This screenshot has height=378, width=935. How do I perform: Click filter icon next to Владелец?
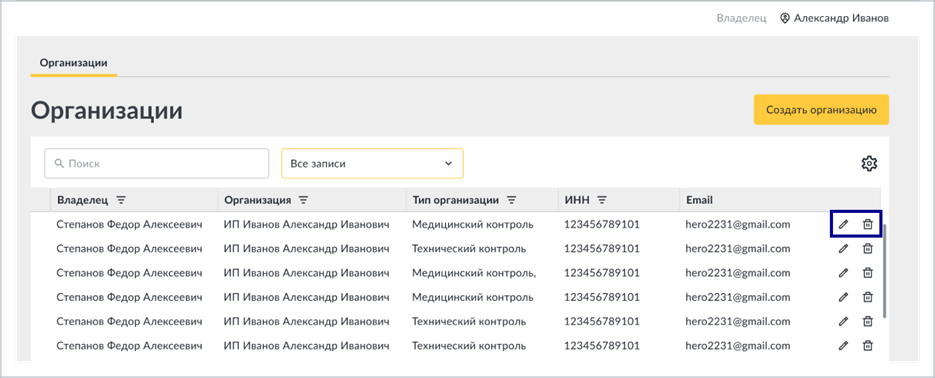coord(121,200)
